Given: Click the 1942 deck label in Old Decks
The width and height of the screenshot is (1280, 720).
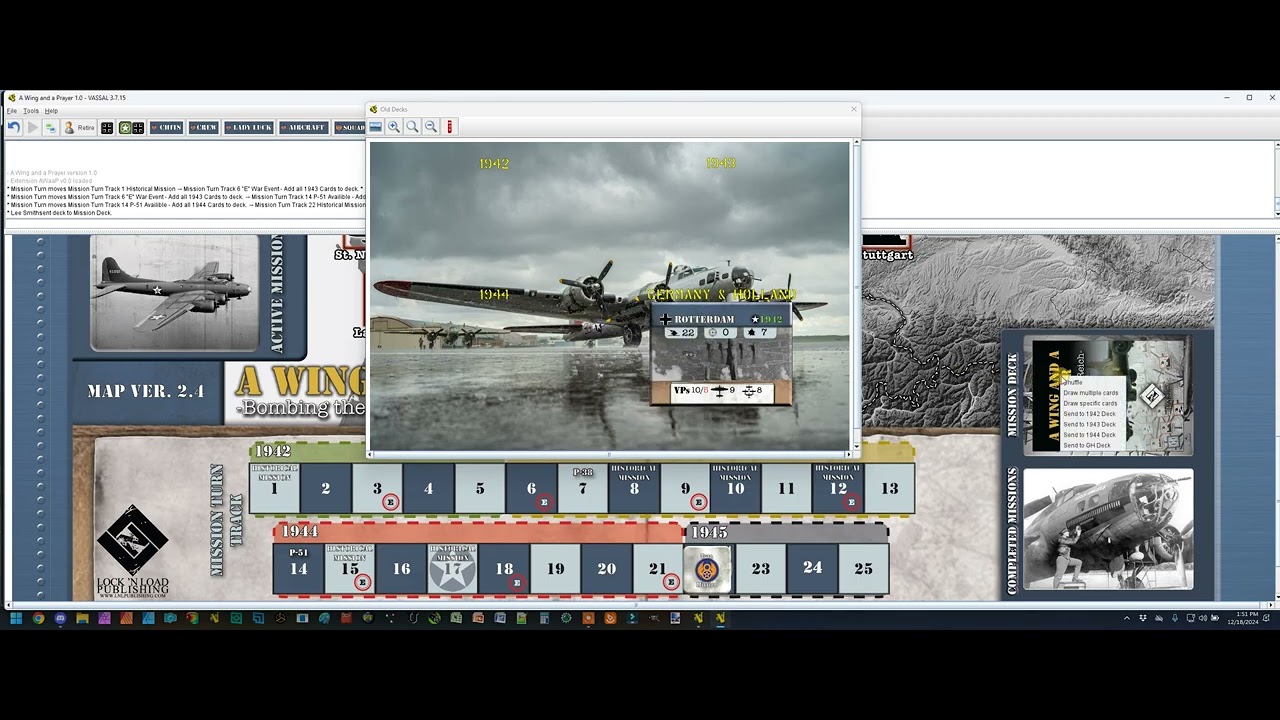Looking at the screenshot, I should coord(494,163).
